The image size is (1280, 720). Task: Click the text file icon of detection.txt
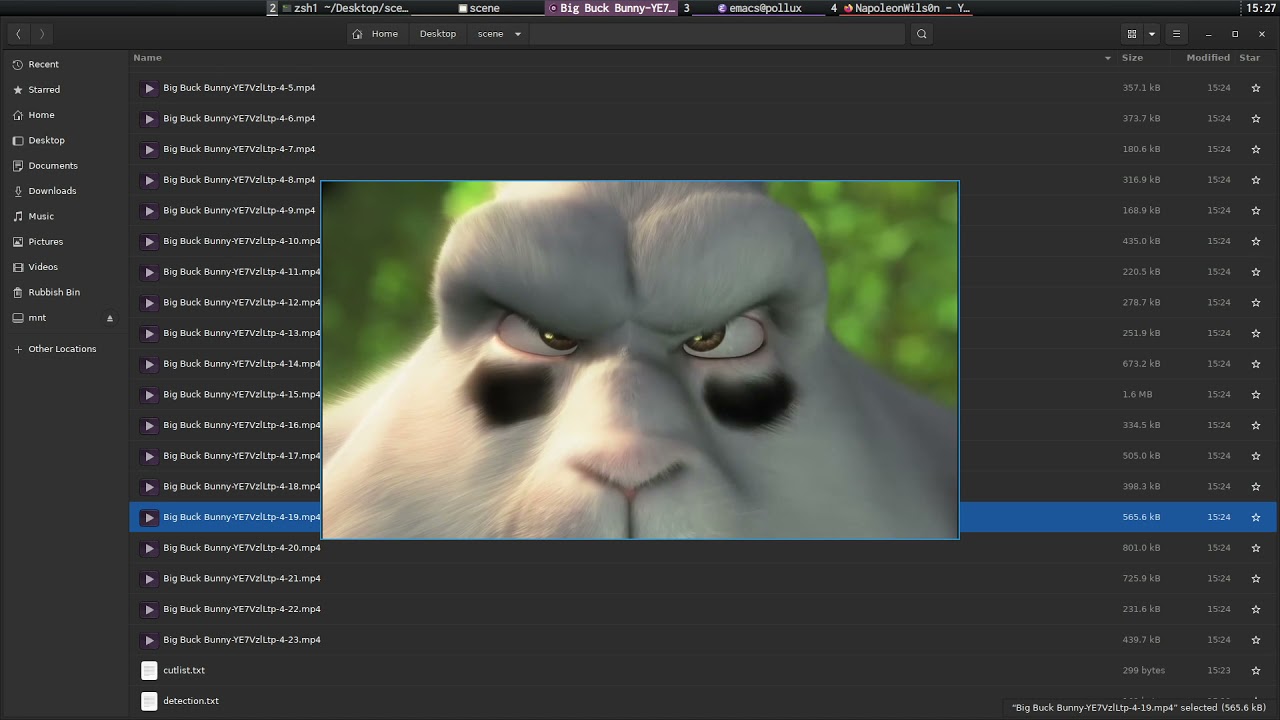(149, 701)
